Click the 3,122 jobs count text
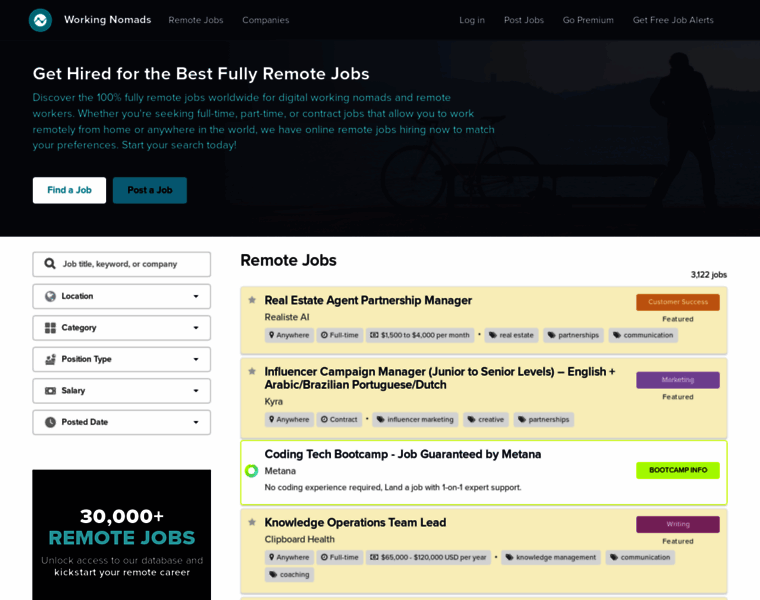 709,275
